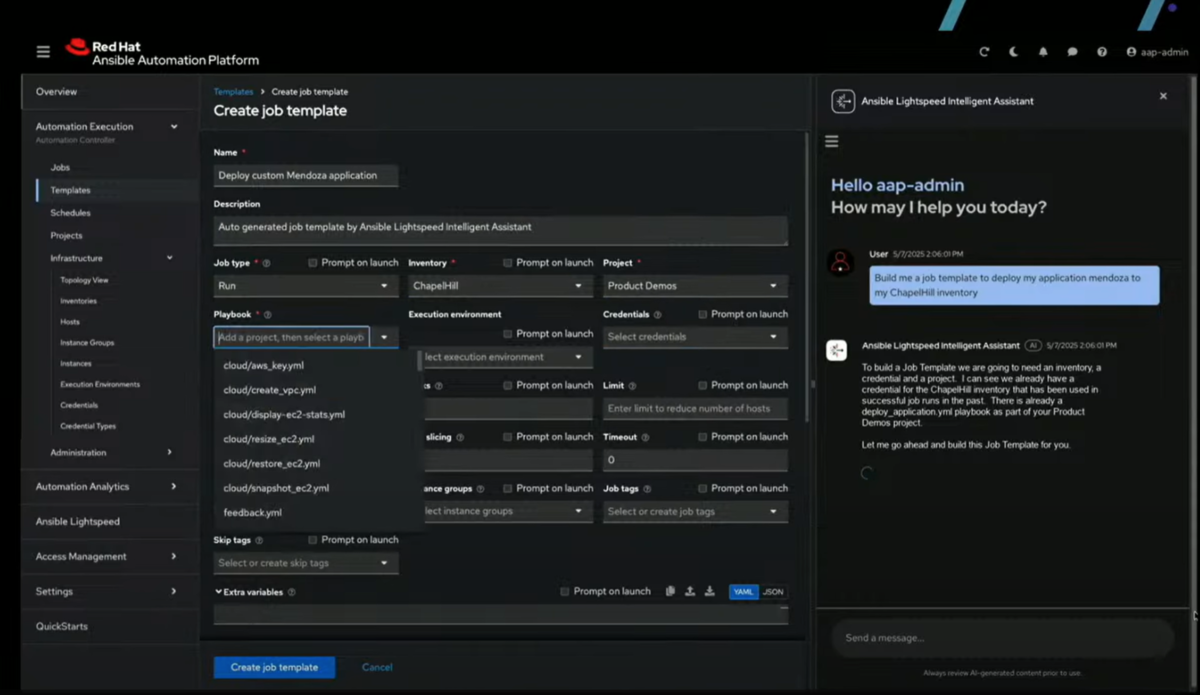Show help for Job type field
Image resolution: width=1200 pixels, height=695 pixels.
[266, 263]
